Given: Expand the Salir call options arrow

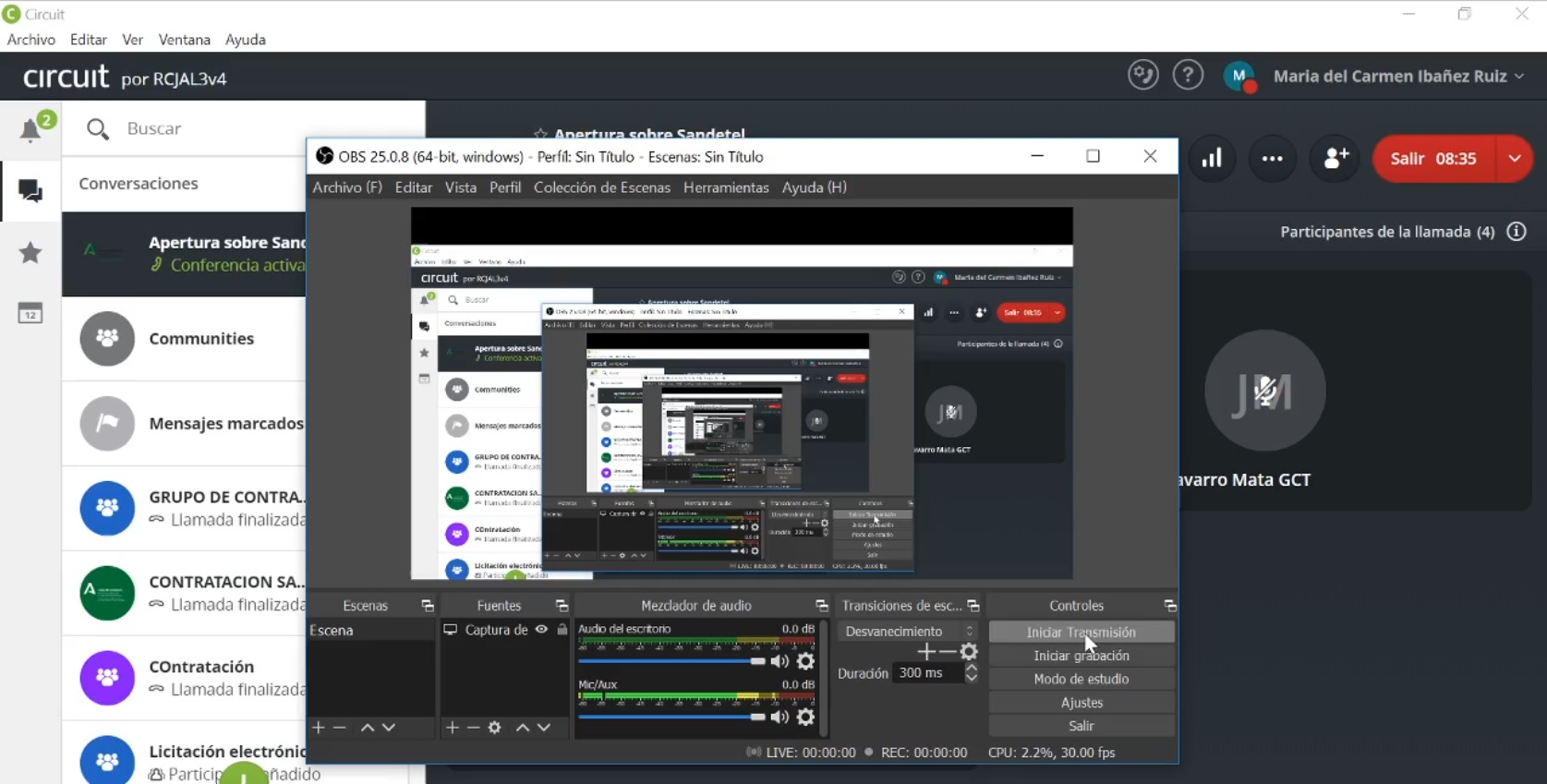Looking at the screenshot, I should pos(1515,159).
